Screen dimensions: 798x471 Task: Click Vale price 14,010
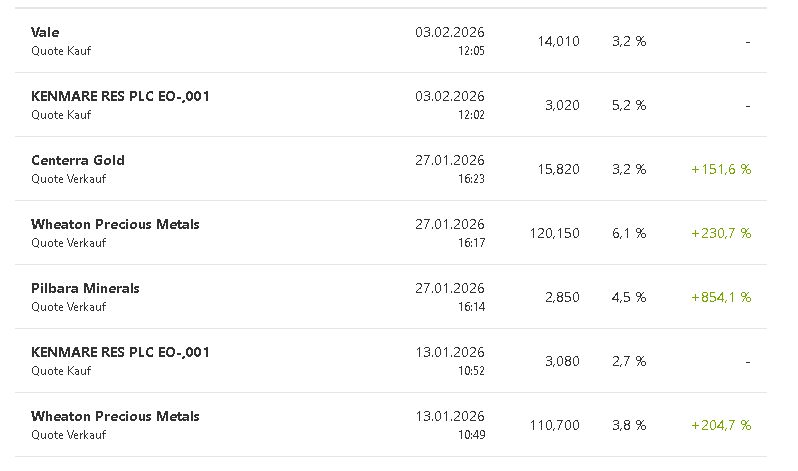(558, 42)
